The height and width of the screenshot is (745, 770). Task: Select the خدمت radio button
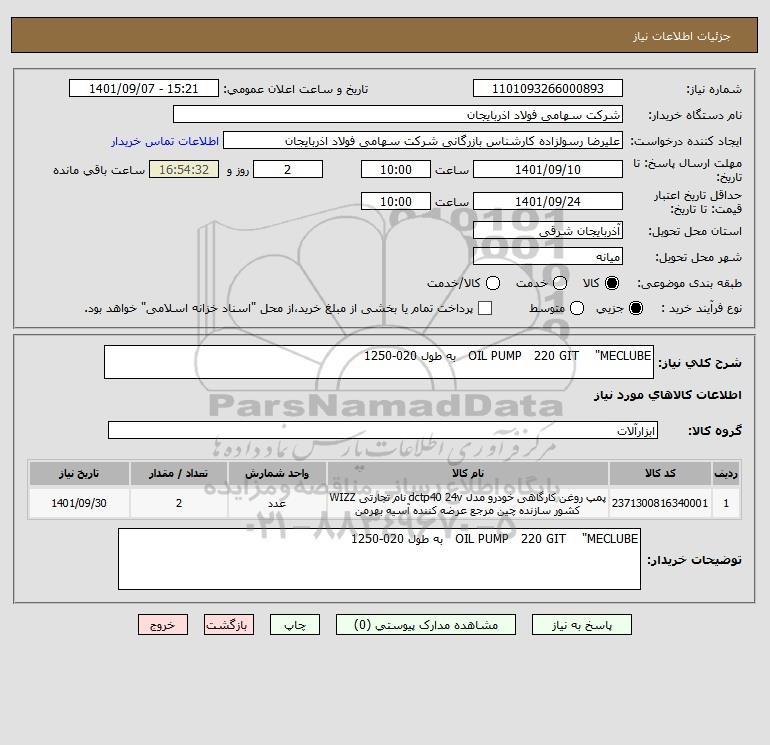[x=560, y=283]
